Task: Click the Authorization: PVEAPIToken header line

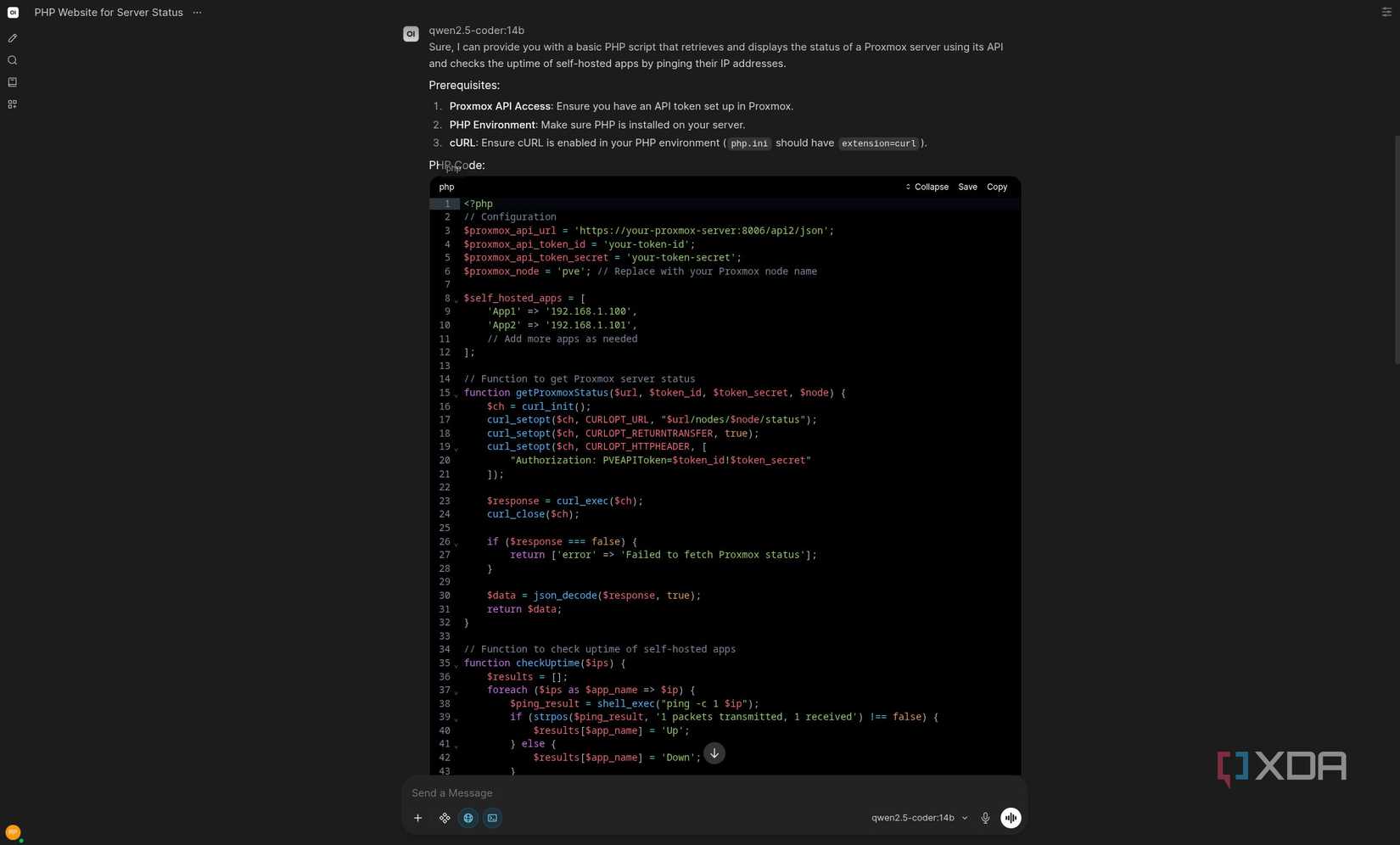Action: pyautogui.click(x=660, y=461)
